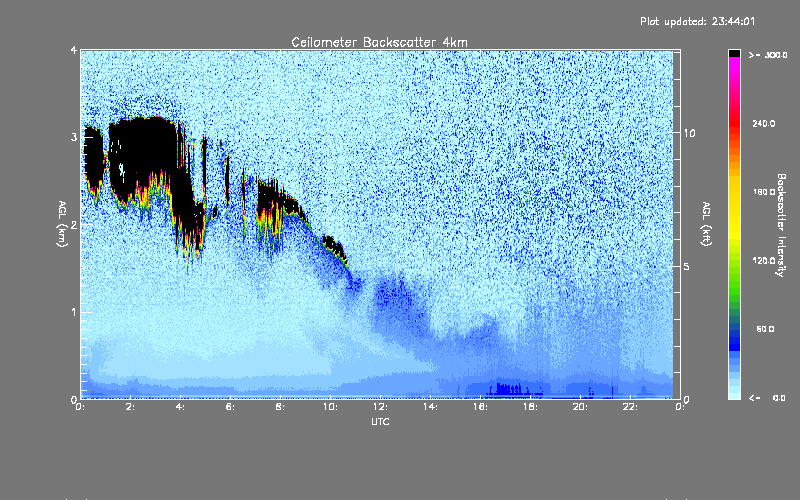Click the colorbar '120.0' value label
The image size is (800, 500).
pos(764,261)
